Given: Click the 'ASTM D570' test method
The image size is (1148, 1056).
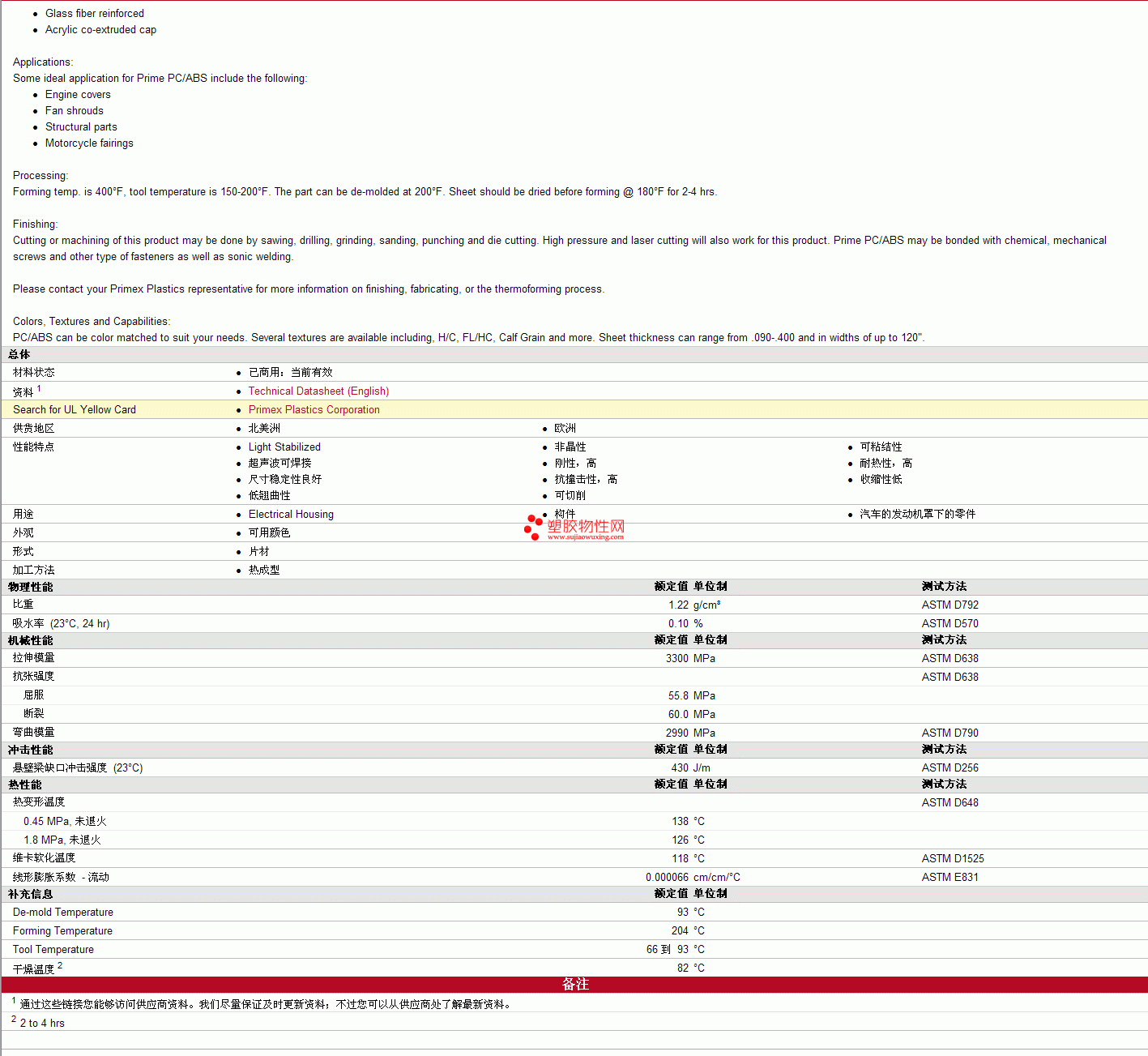Looking at the screenshot, I should [x=950, y=623].
